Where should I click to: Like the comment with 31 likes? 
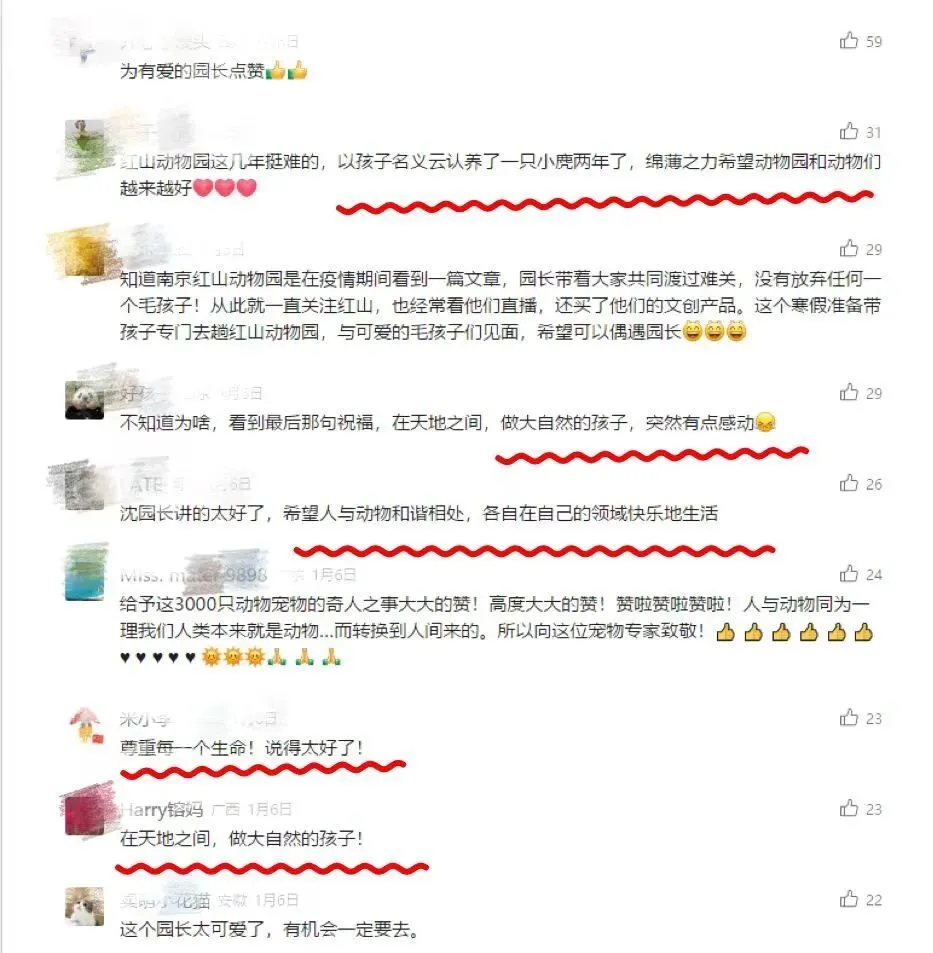pyautogui.click(x=849, y=131)
